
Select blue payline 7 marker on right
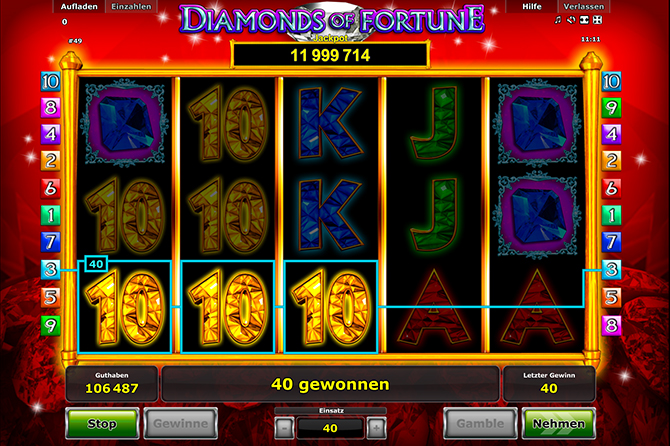611,242
